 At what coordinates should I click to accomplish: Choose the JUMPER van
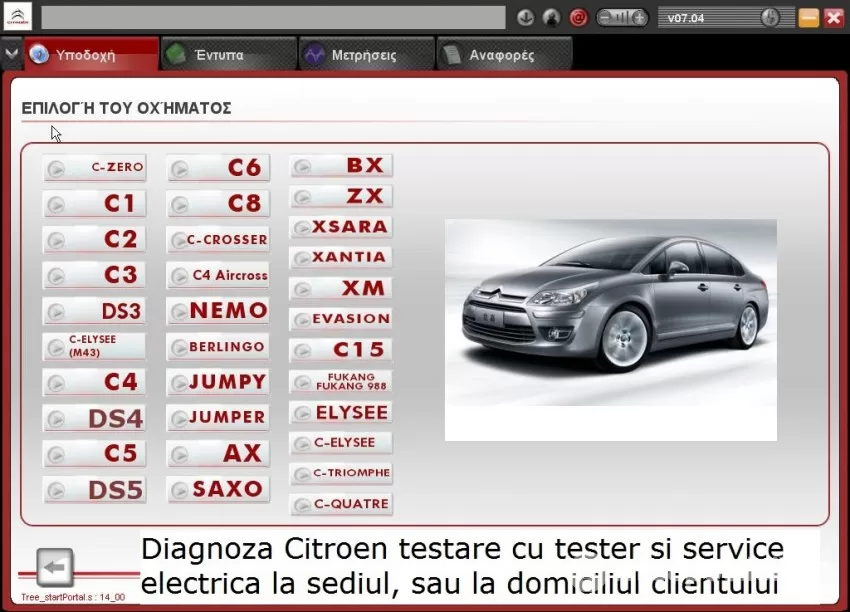click(x=218, y=418)
